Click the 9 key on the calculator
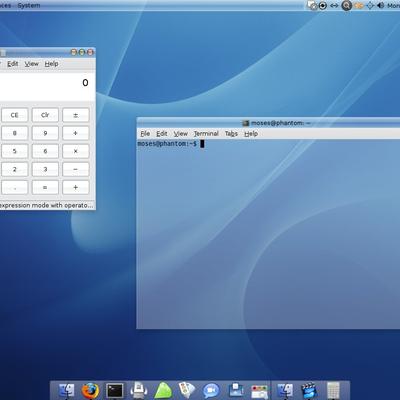Viewport: 400px width, 400px height. pyautogui.click(x=45, y=133)
